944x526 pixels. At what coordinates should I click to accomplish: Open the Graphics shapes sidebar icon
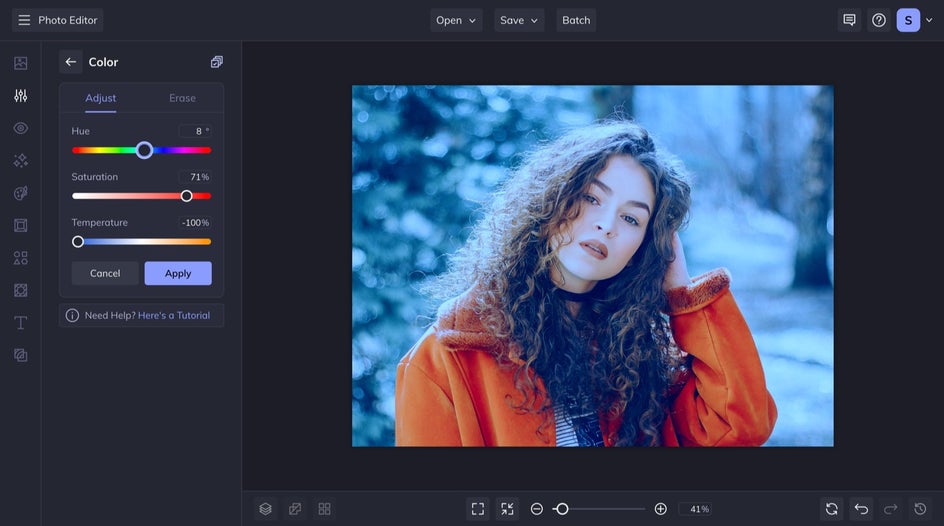20,258
